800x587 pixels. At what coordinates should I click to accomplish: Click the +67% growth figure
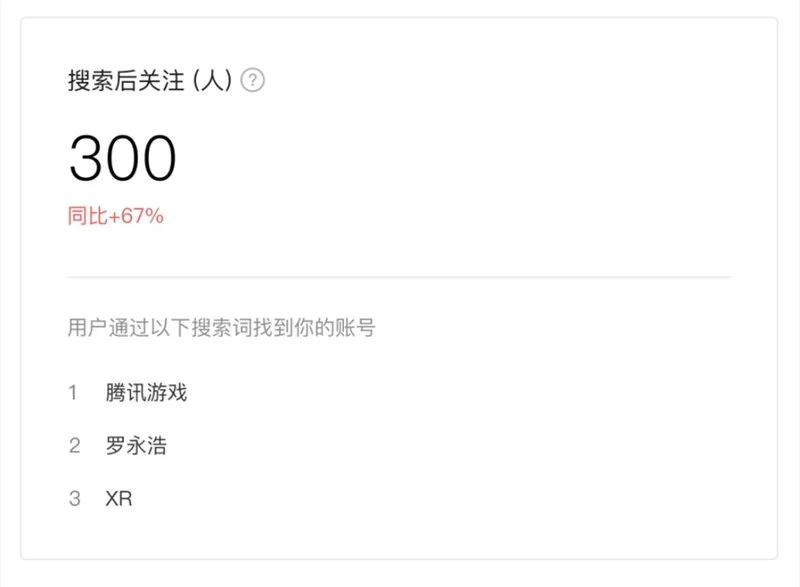(136, 216)
